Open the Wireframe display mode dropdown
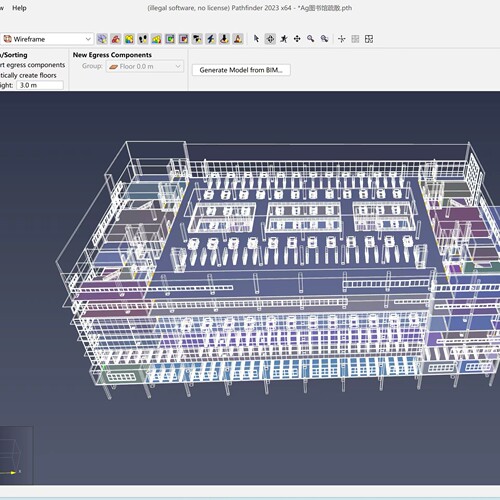500x500 pixels. coord(47,39)
